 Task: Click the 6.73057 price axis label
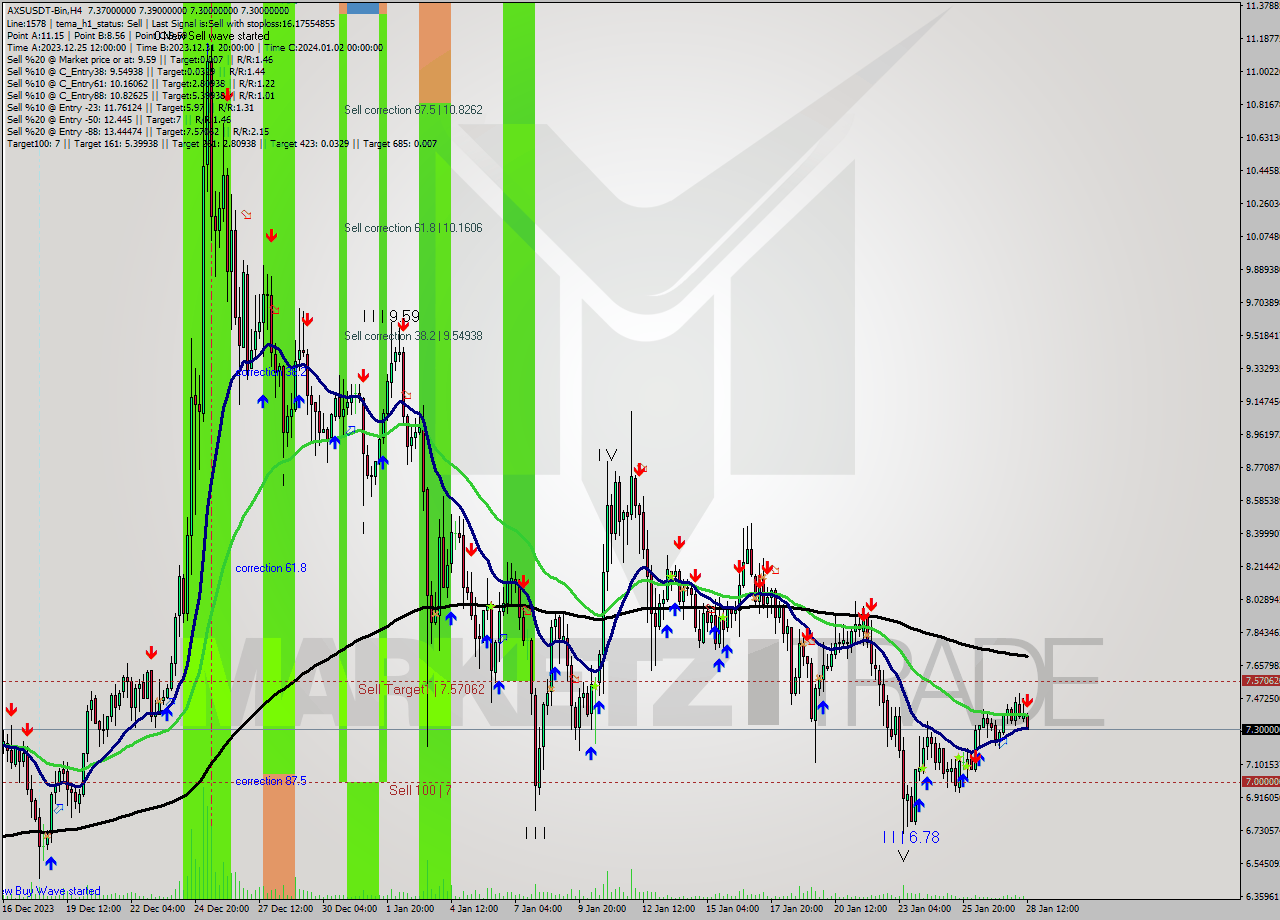coord(1262,830)
